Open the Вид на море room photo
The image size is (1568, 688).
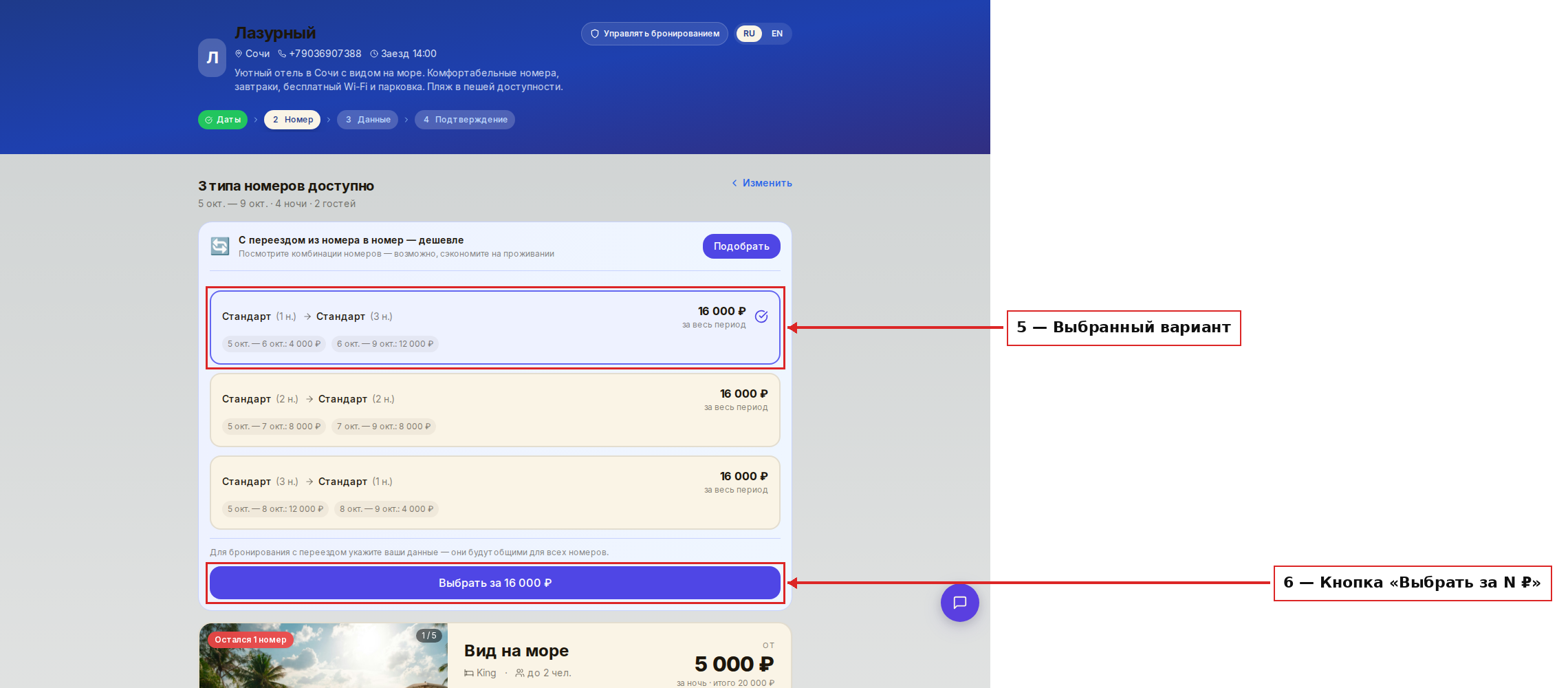point(323,656)
